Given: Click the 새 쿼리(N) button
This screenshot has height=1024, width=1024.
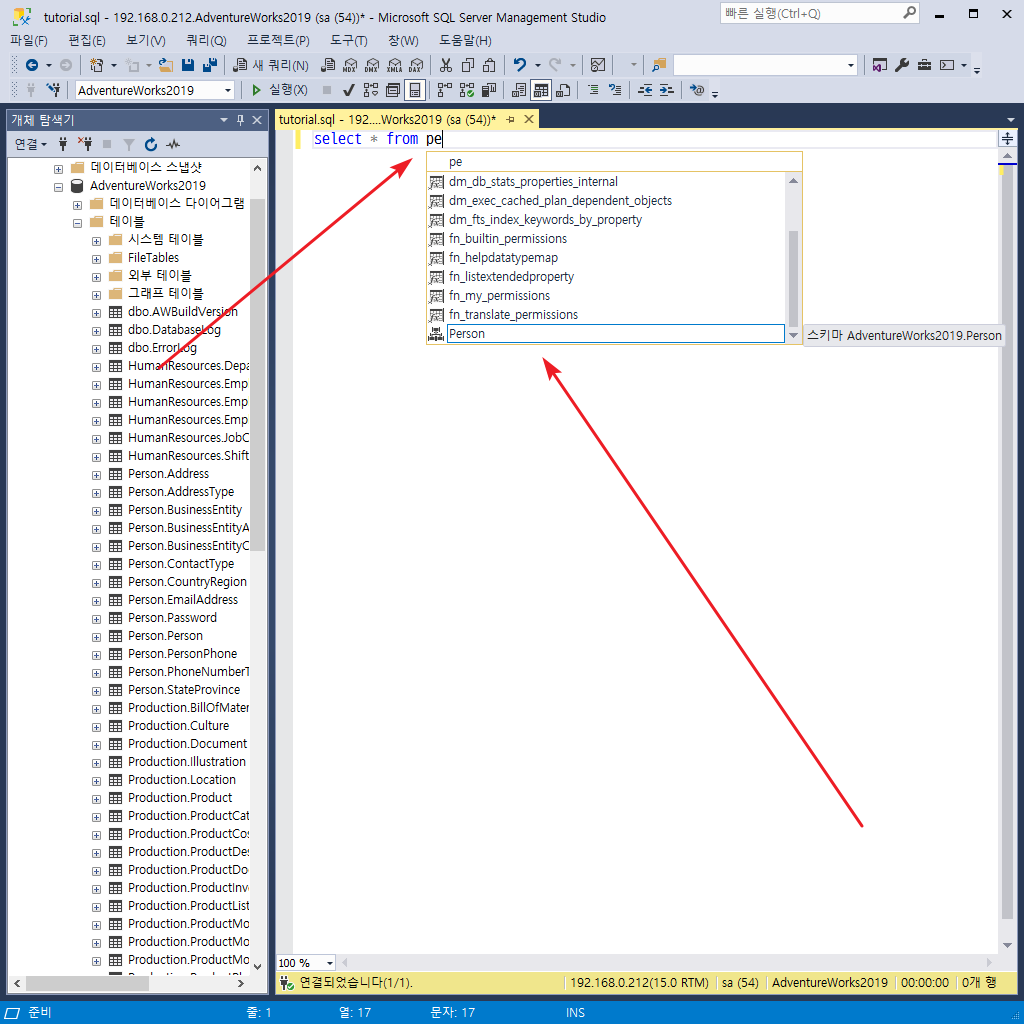Looking at the screenshot, I should (272, 65).
